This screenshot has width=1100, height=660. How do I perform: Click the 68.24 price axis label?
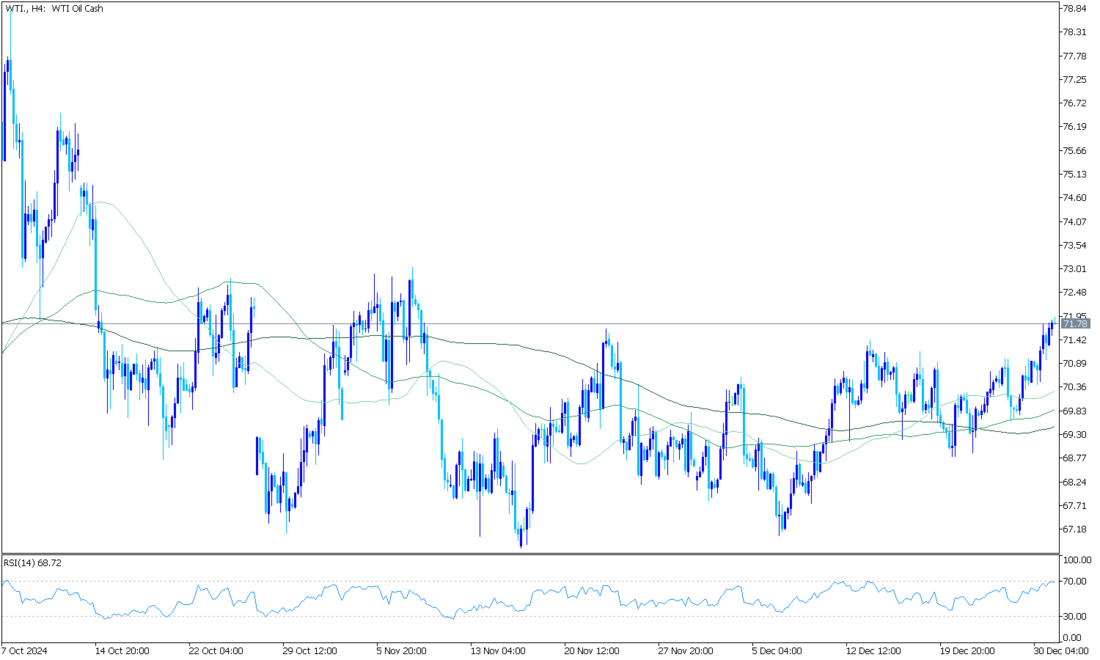(x=1075, y=483)
